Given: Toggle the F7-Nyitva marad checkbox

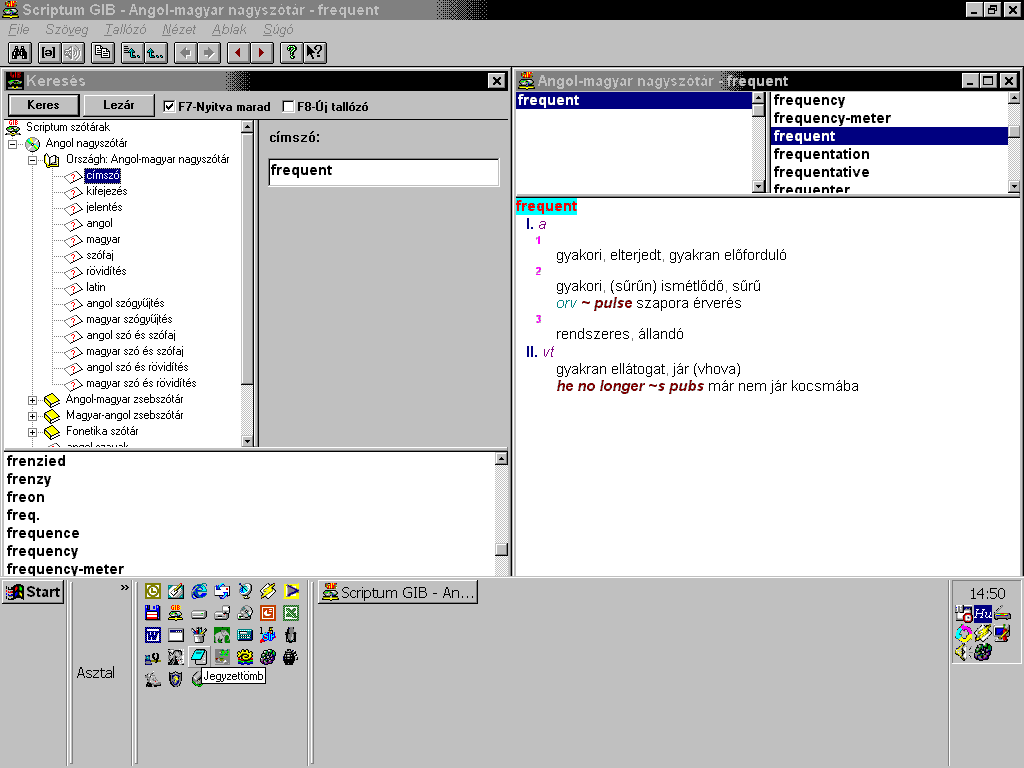Looking at the screenshot, I should coord(169,106).
